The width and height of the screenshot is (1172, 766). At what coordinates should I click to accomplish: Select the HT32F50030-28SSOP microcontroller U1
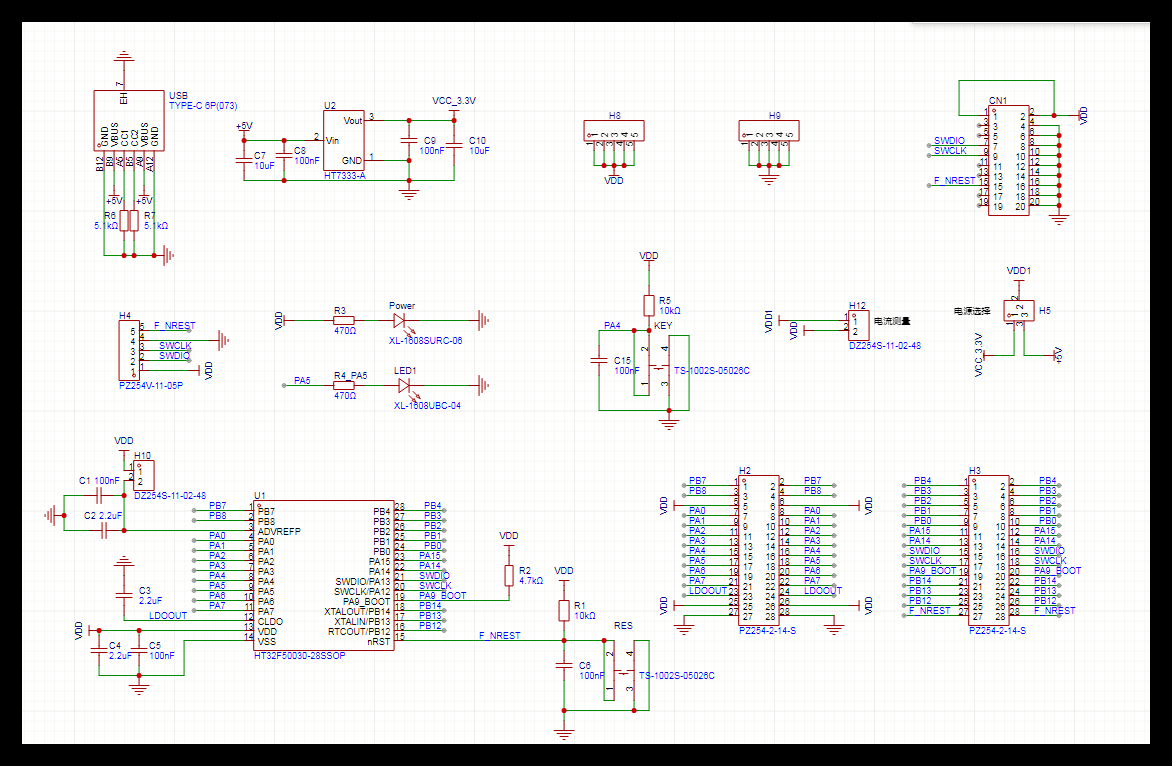(x=320, y=575)
